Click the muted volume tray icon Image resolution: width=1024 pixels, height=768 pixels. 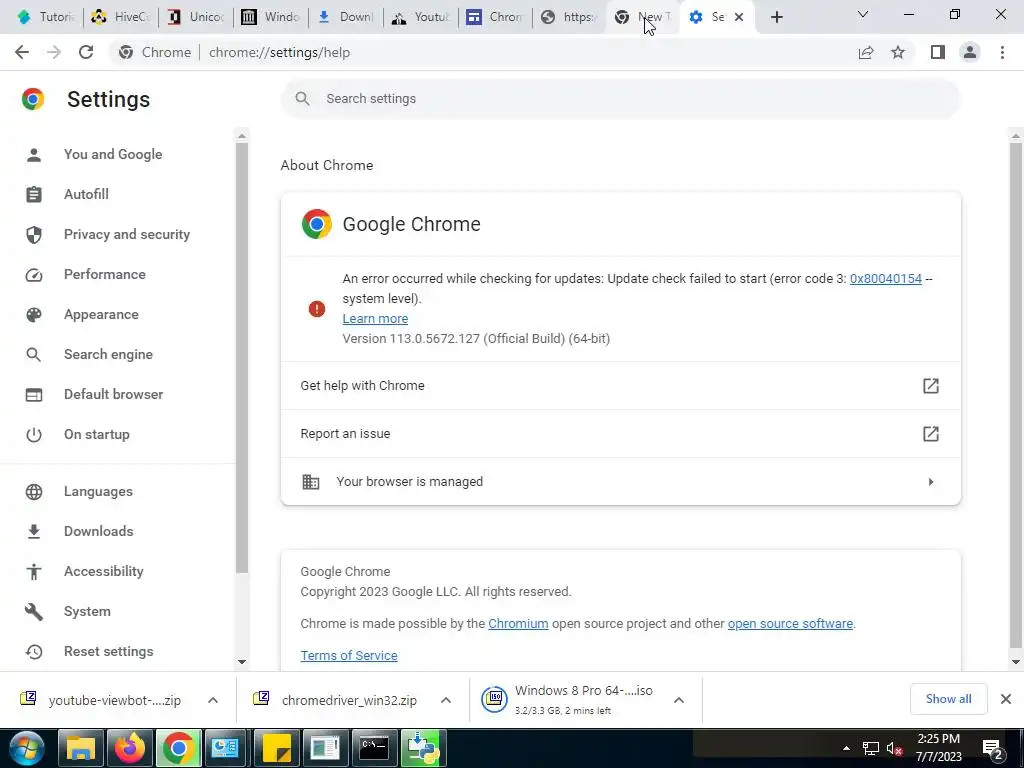(894, 749)
